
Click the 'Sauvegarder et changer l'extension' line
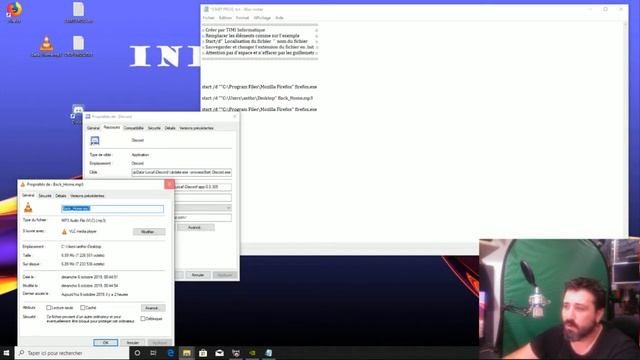coord(260,47)
